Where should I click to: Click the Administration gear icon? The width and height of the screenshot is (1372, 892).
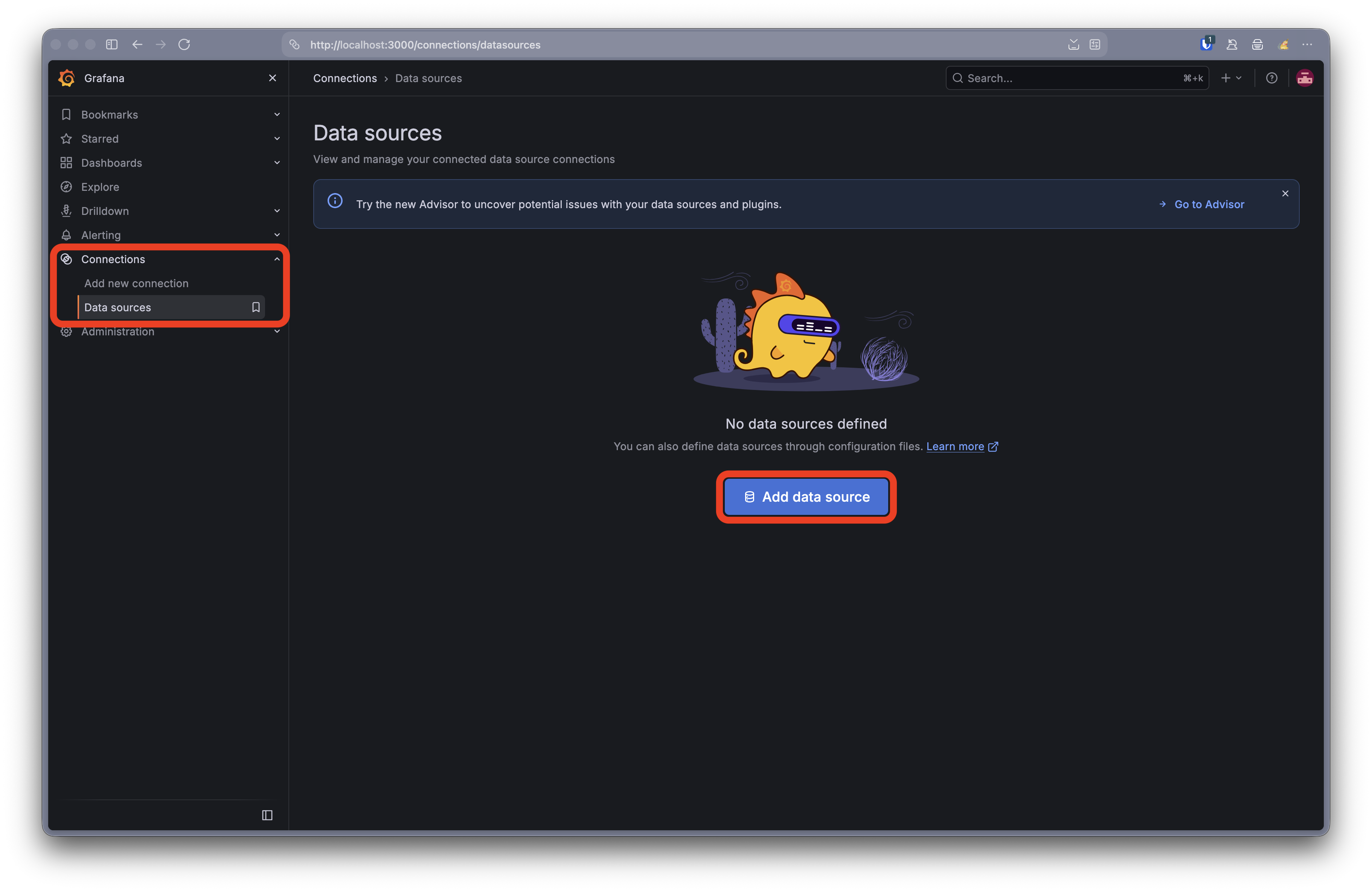66,332
